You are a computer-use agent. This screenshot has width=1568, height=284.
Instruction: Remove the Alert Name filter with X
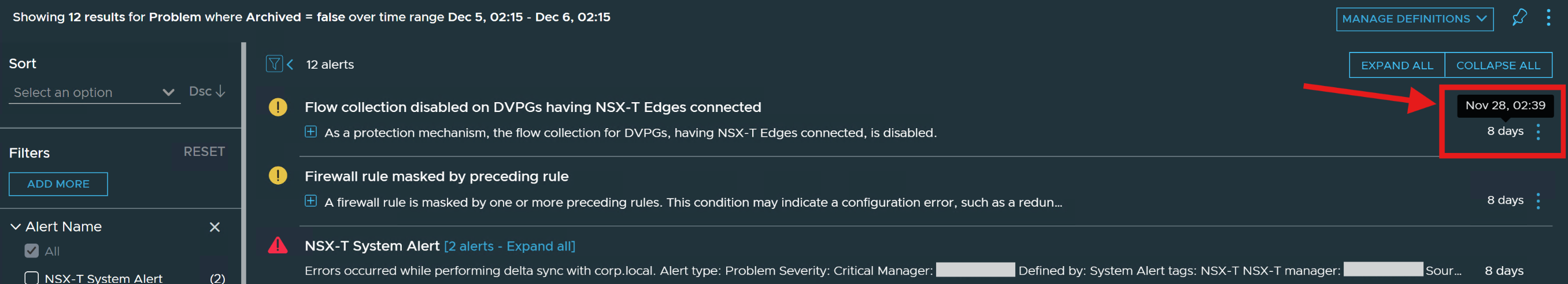[215, 227]
